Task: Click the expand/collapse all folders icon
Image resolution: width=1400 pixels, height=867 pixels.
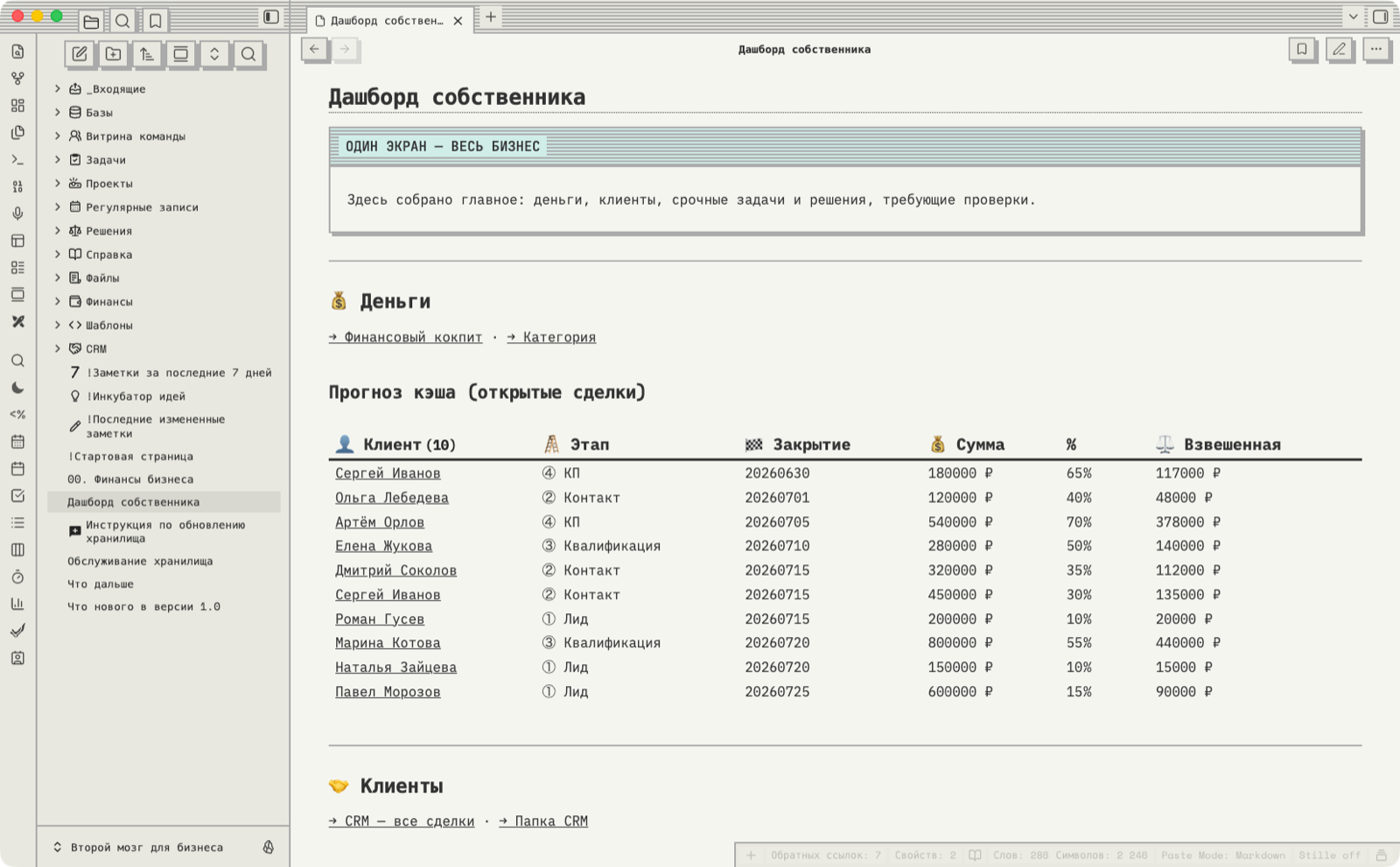Action: tap(214, 54)
